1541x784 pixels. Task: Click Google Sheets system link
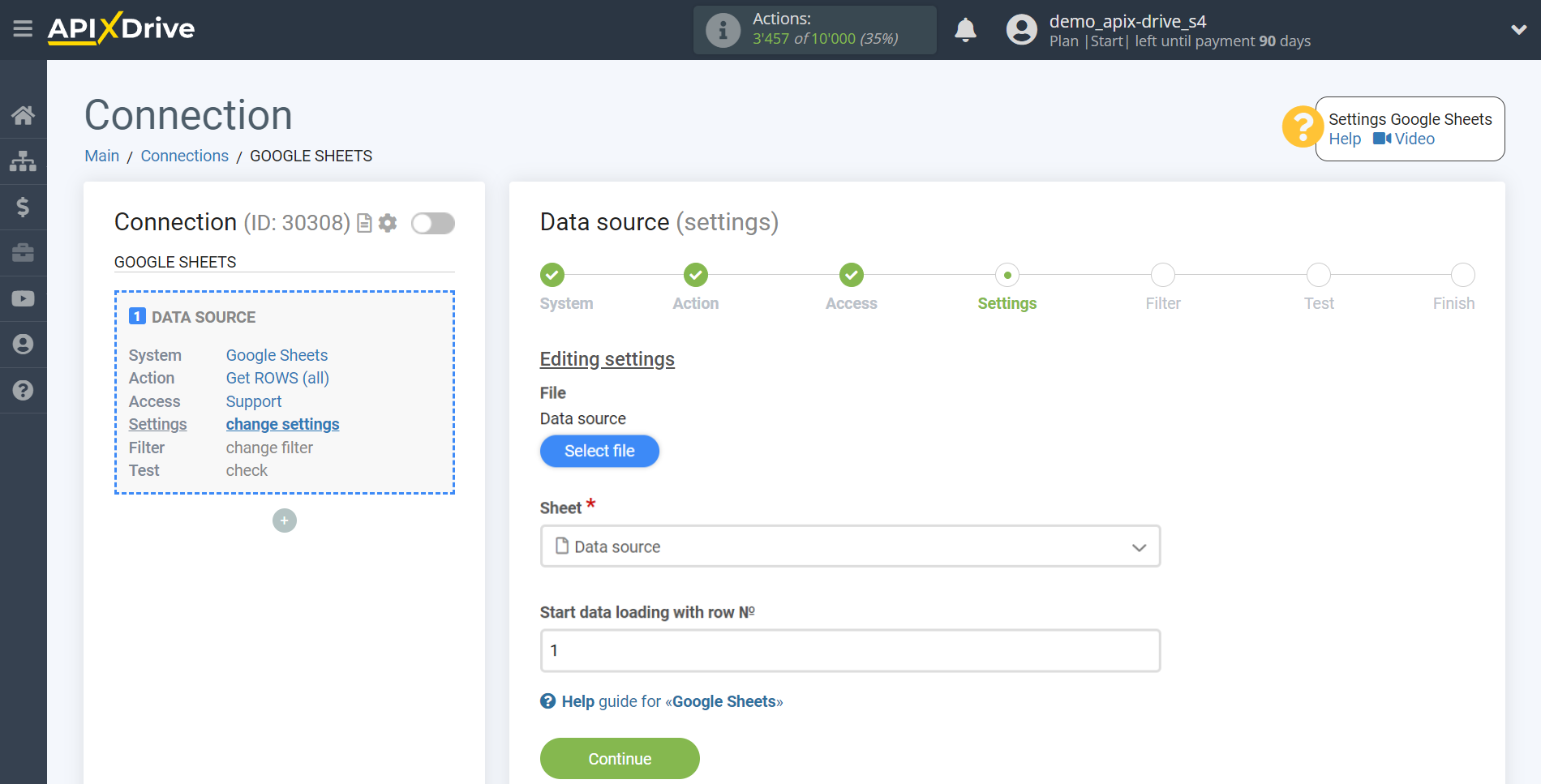point(277,355)
